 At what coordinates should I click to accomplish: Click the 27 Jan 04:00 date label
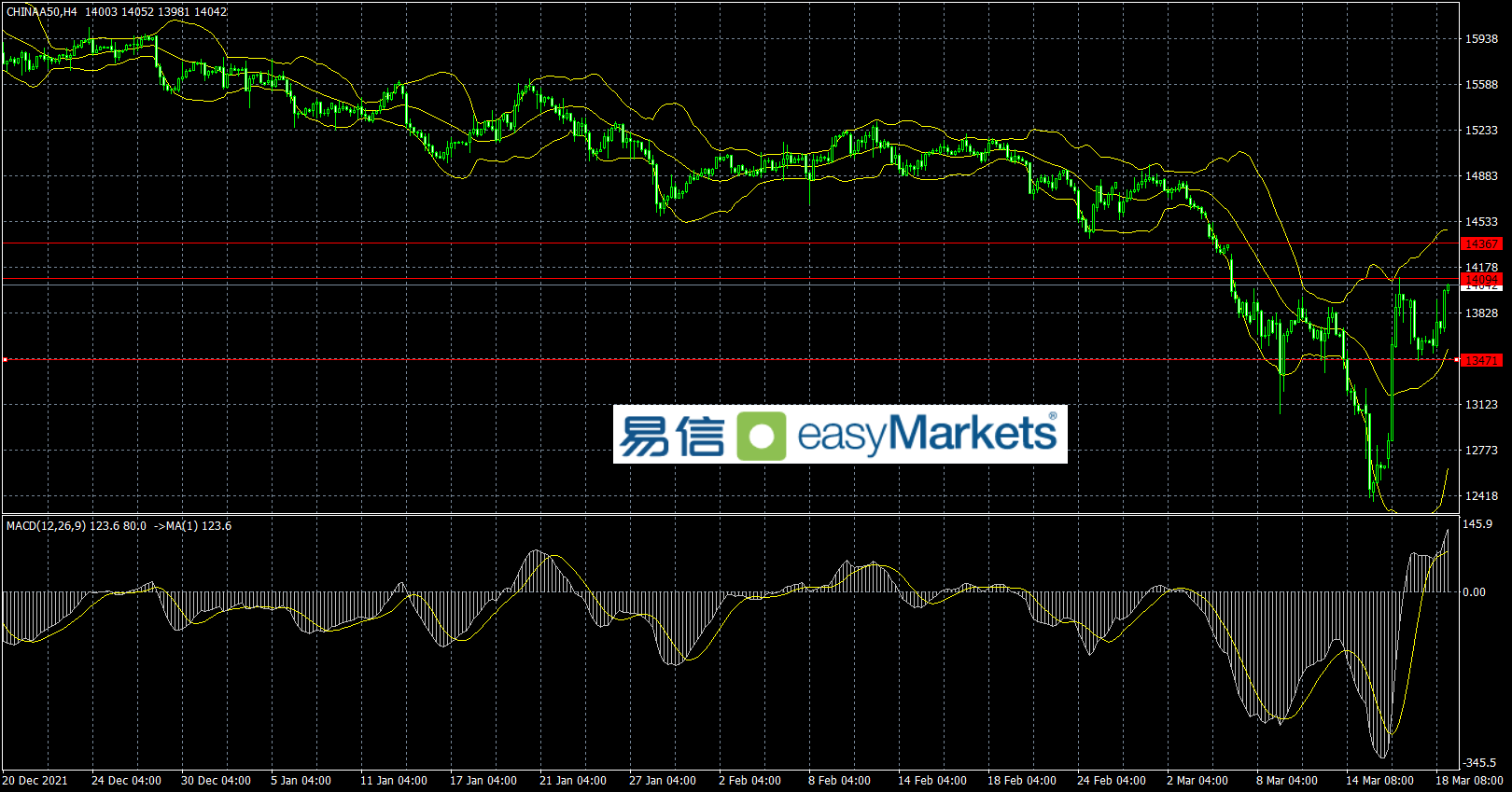pos(663,781)
